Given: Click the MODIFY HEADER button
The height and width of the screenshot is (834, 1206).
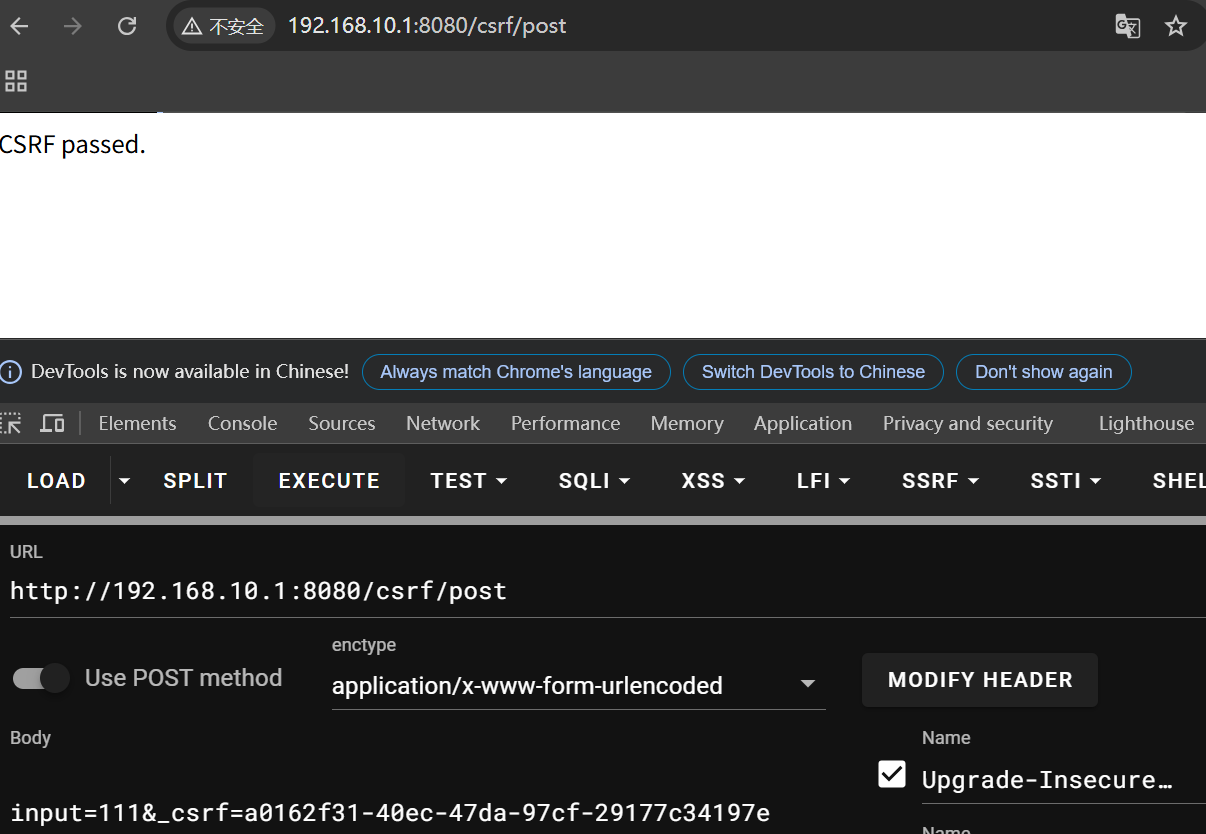Looking at the screenshot, I should tap(979, 680).
